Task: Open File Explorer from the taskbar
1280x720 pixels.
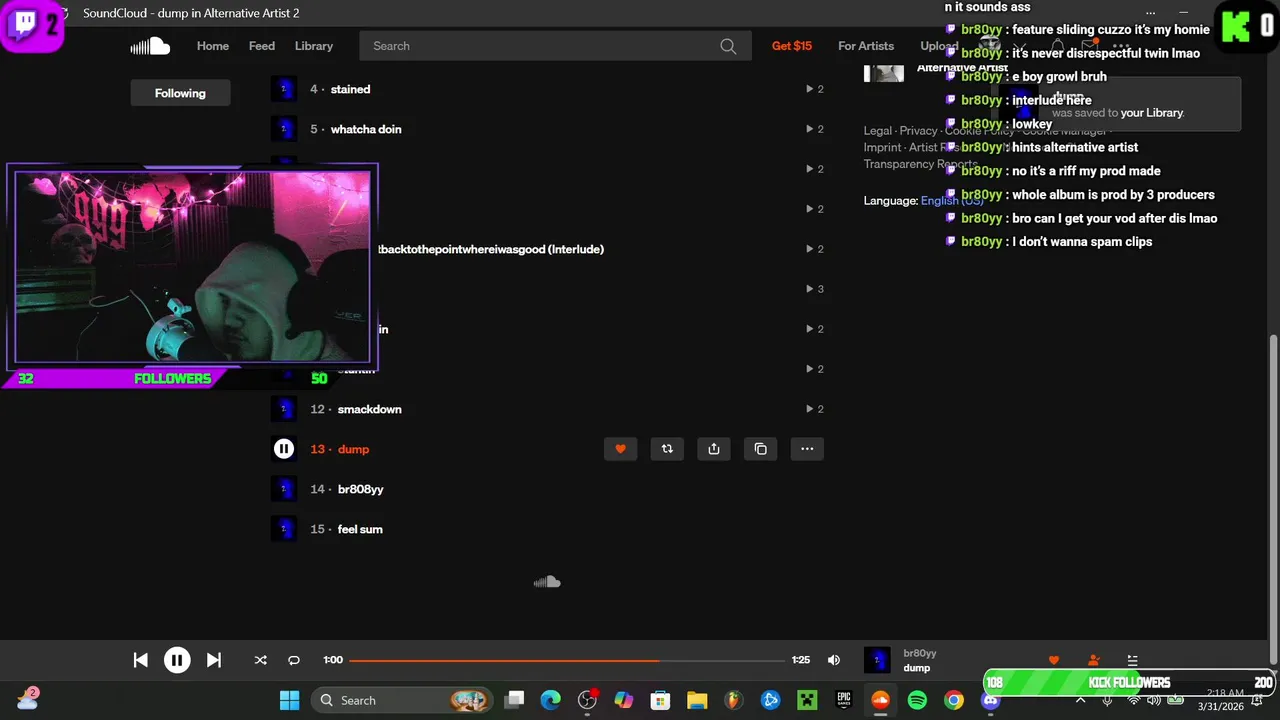Action: (x=697, y=700)
